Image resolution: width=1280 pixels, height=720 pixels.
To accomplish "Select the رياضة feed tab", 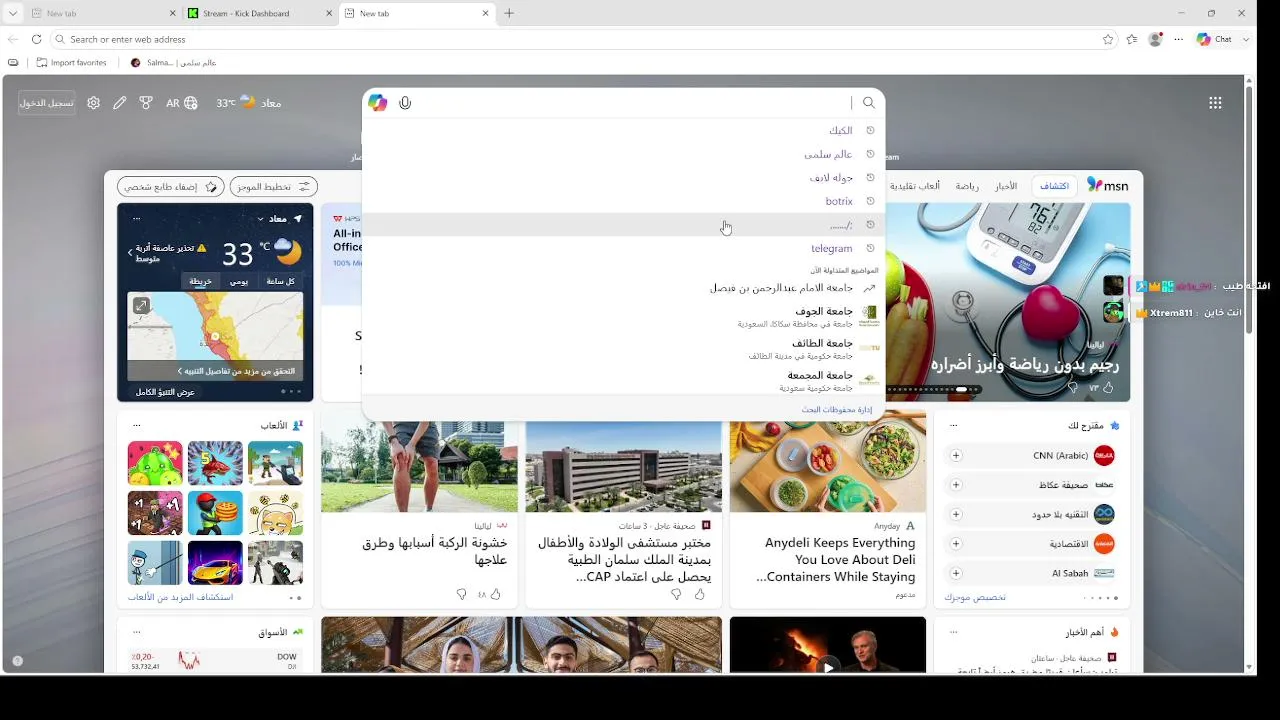I will (x=967, y=186).
